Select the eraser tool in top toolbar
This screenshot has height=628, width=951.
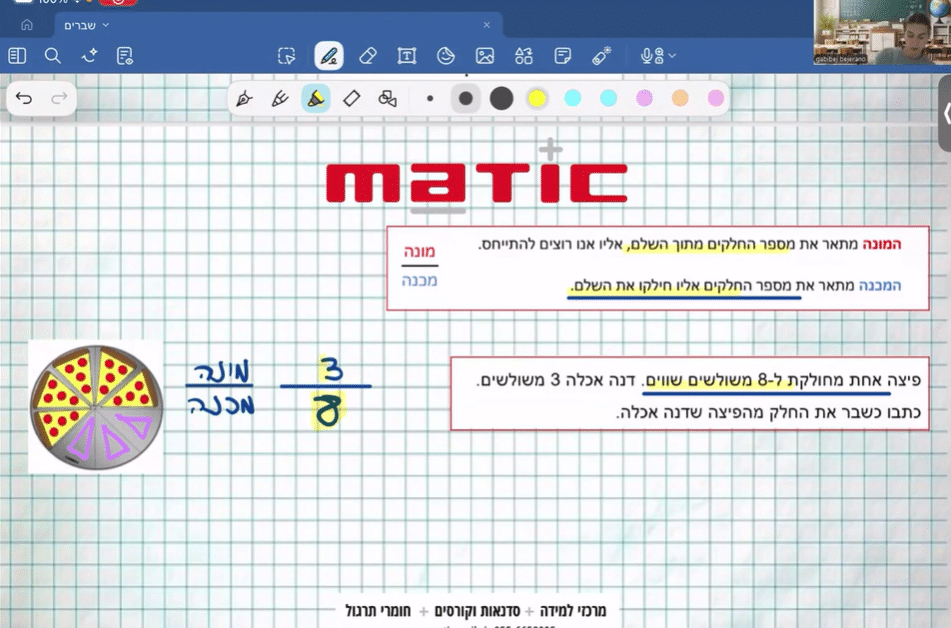tap(368, 56)
